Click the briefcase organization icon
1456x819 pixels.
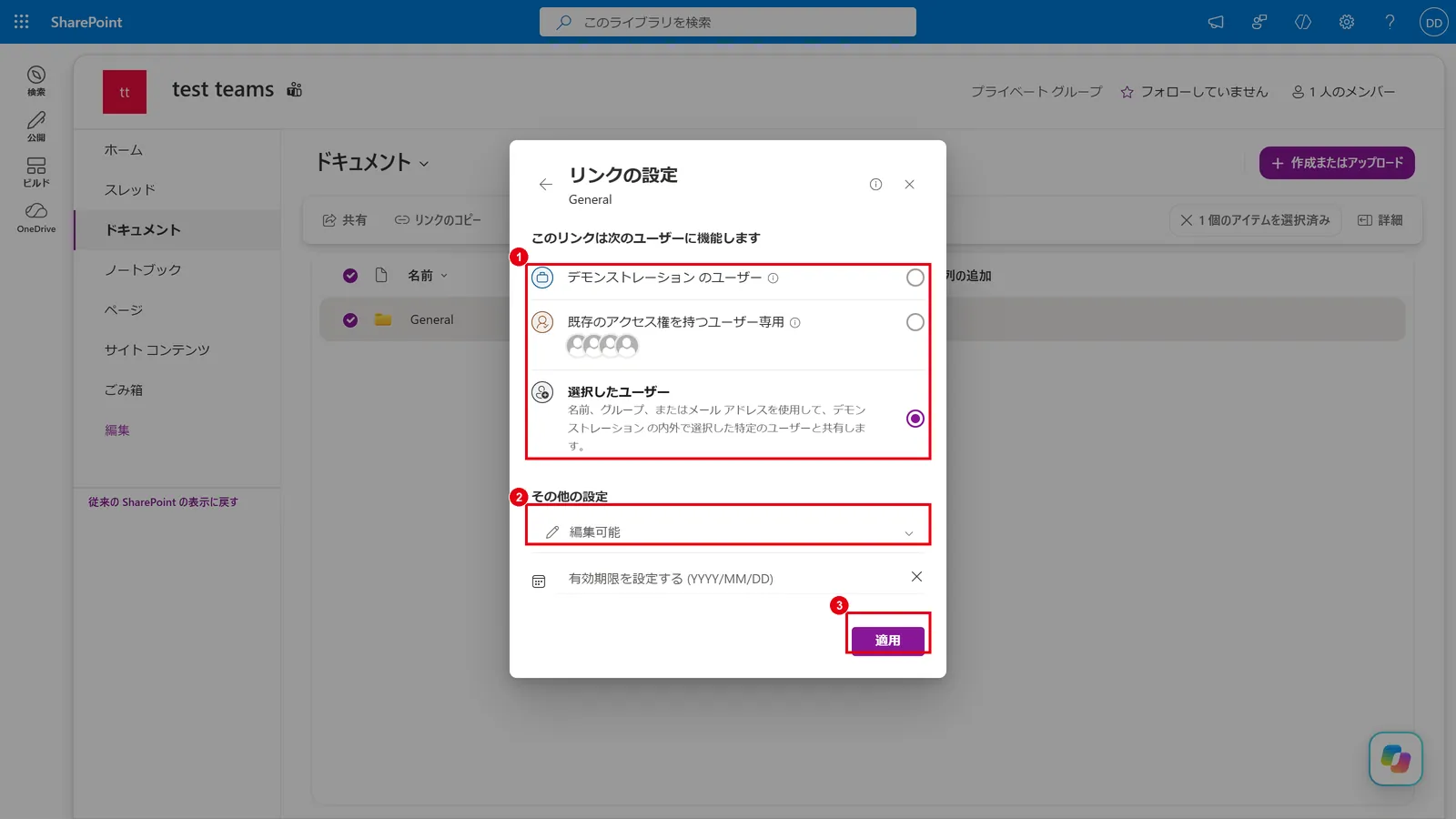(x=542, y=278)
